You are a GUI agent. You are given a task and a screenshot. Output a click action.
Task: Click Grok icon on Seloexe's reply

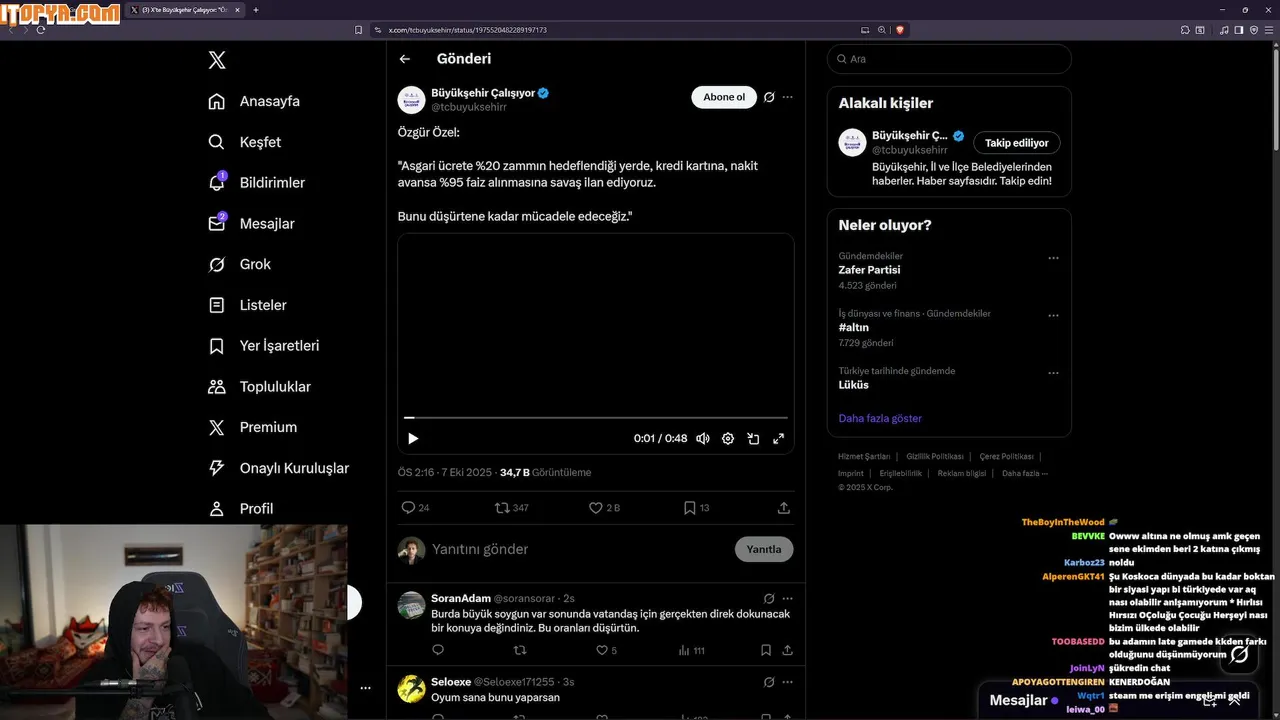[x=769, y=682]
